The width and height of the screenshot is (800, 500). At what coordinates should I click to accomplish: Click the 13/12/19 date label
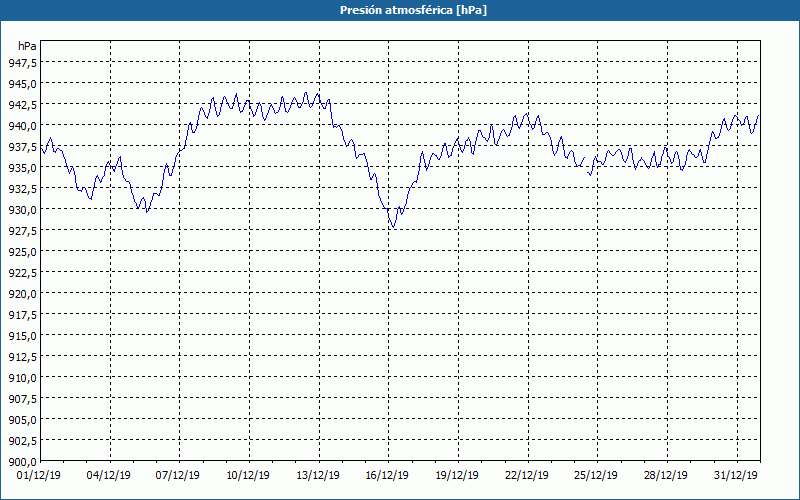click(318, 476)
